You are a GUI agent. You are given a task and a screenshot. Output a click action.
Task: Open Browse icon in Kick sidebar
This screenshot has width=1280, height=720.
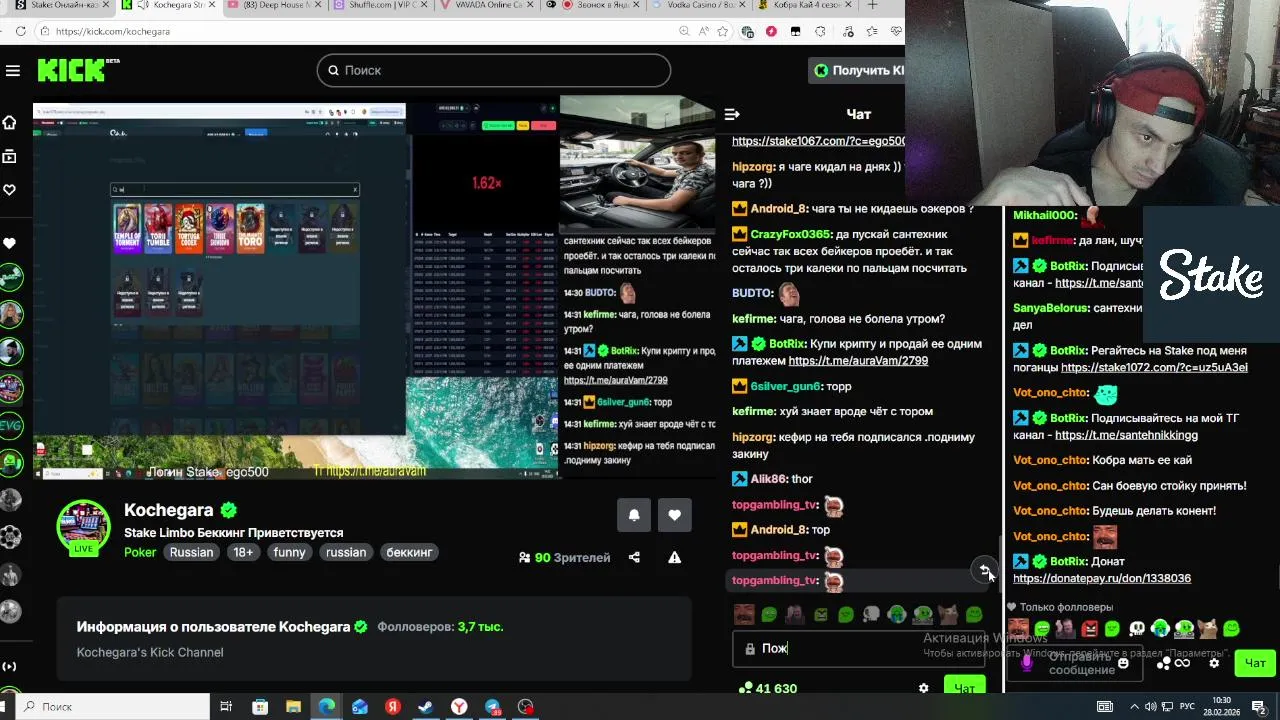click(9, 156)
